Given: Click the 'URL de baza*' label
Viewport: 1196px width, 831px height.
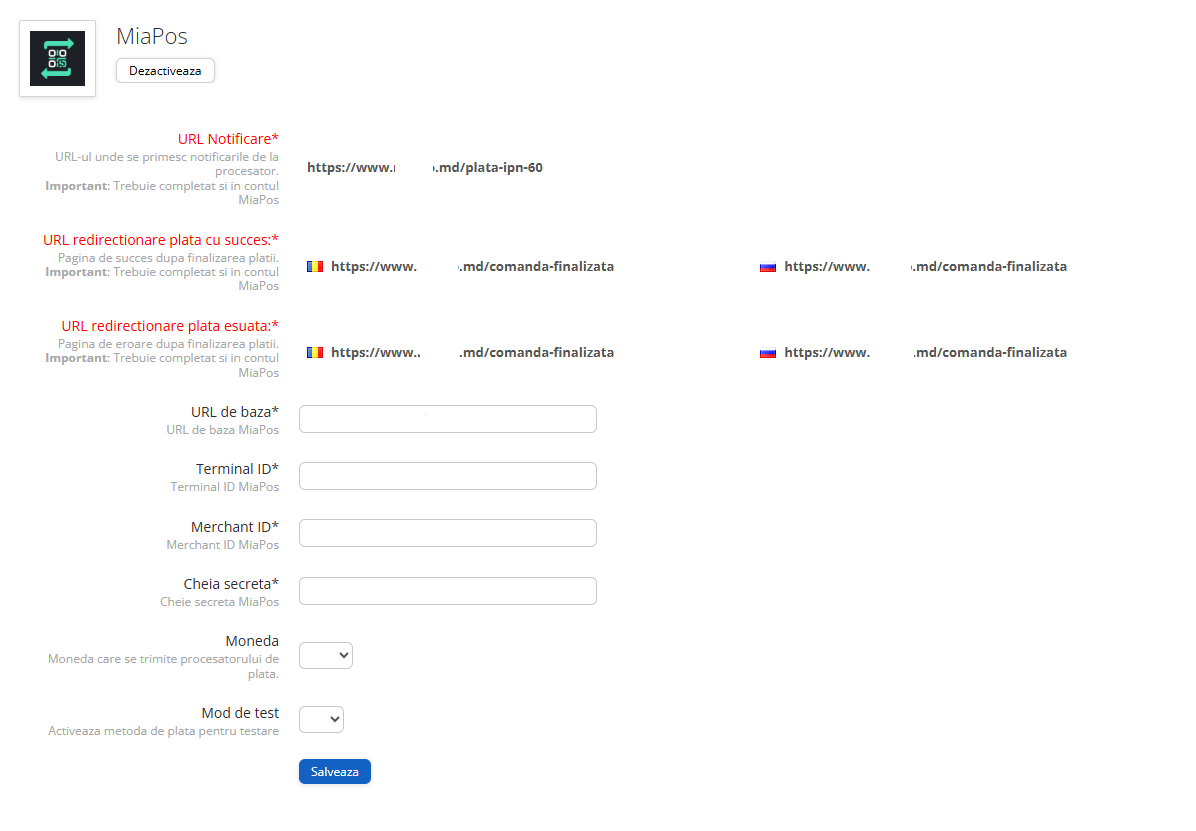Looking at the screenshot, I should tap(235, 412).
